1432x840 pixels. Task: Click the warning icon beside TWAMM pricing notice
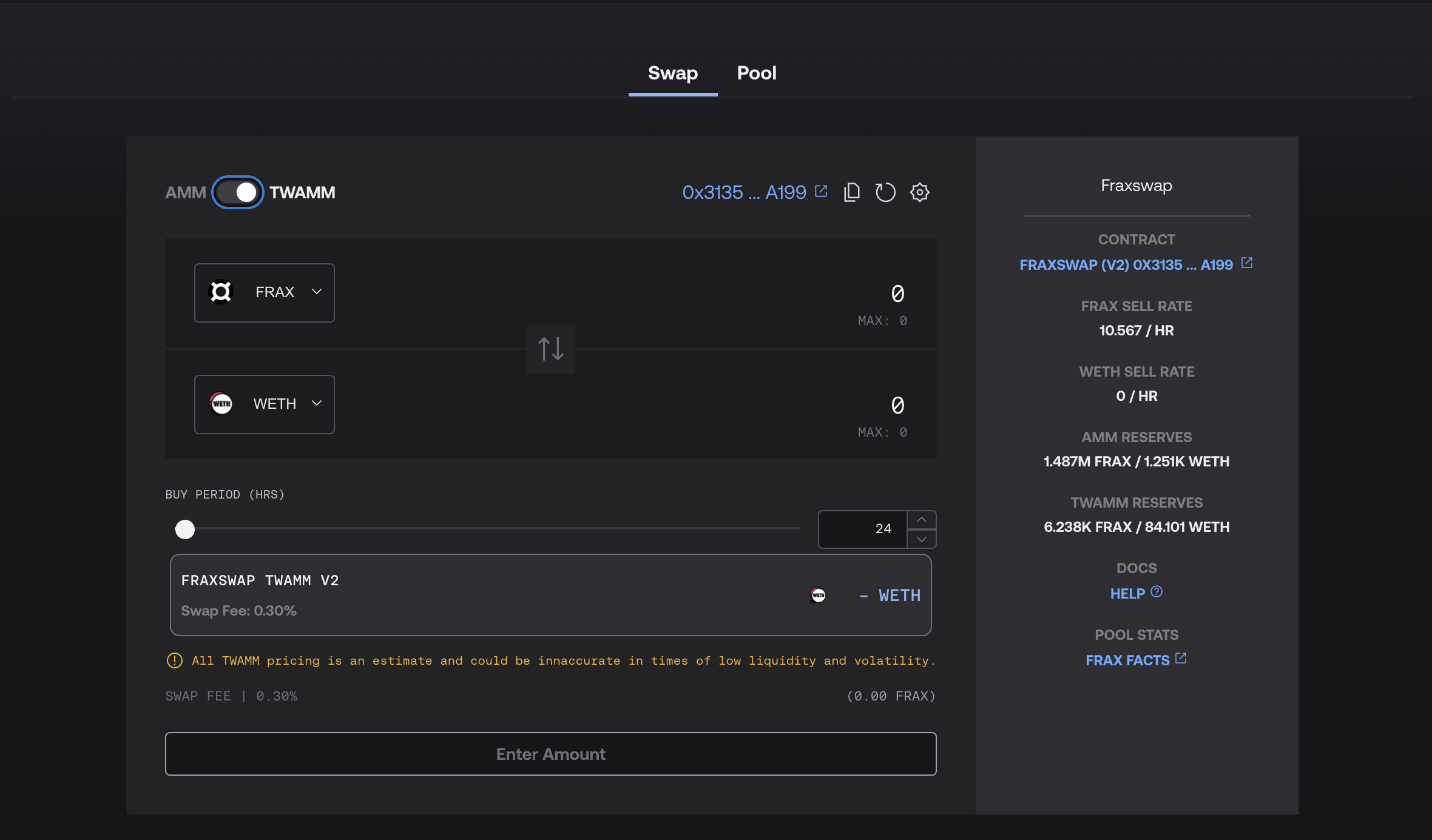[174, 660]
